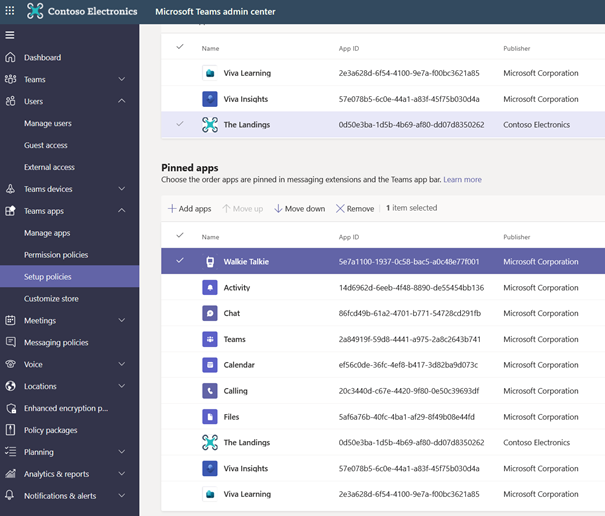Click the Move down button
Viewport: 605px width, 516px height.
tap(300, 209)
